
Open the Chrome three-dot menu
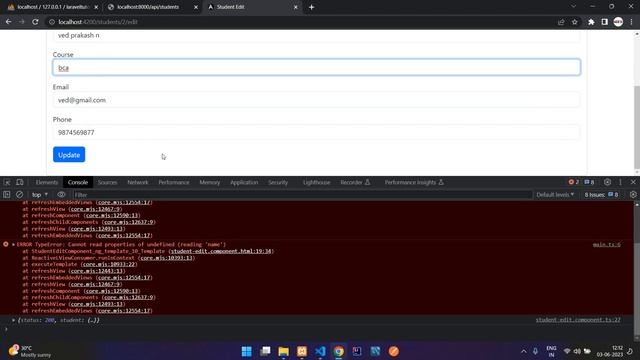631,22
